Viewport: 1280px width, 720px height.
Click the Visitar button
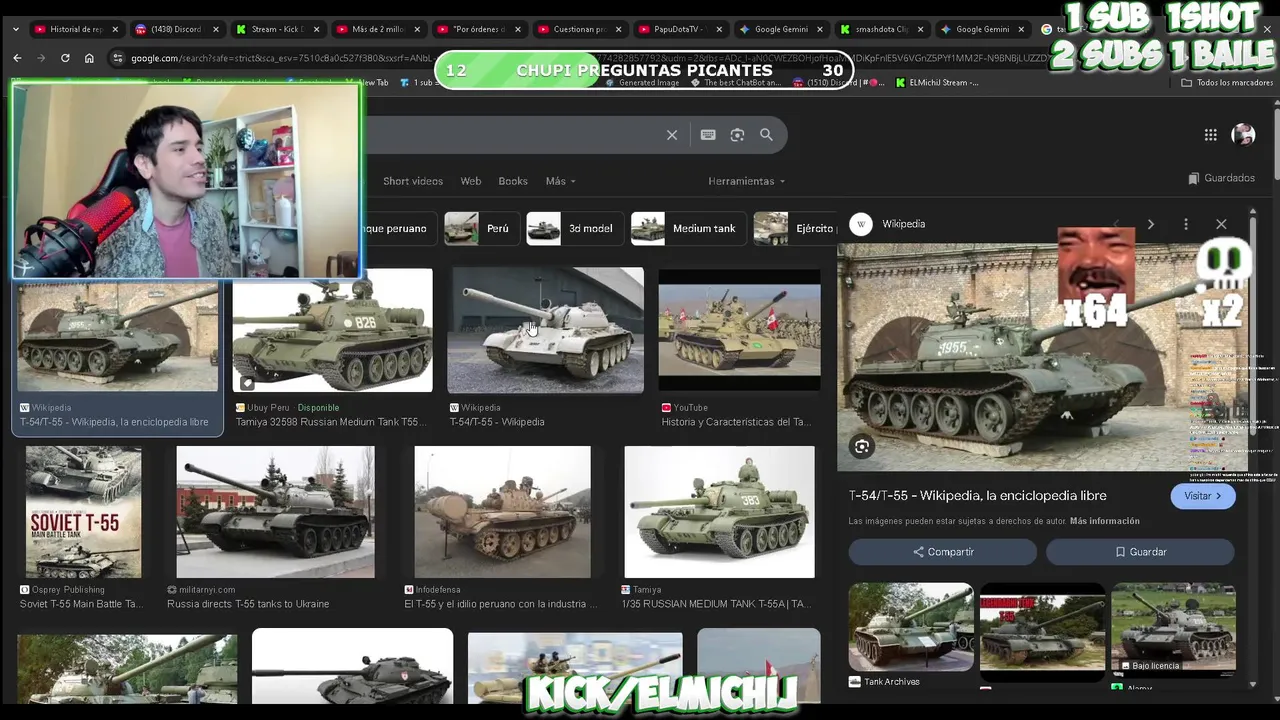click(1203, 496)
